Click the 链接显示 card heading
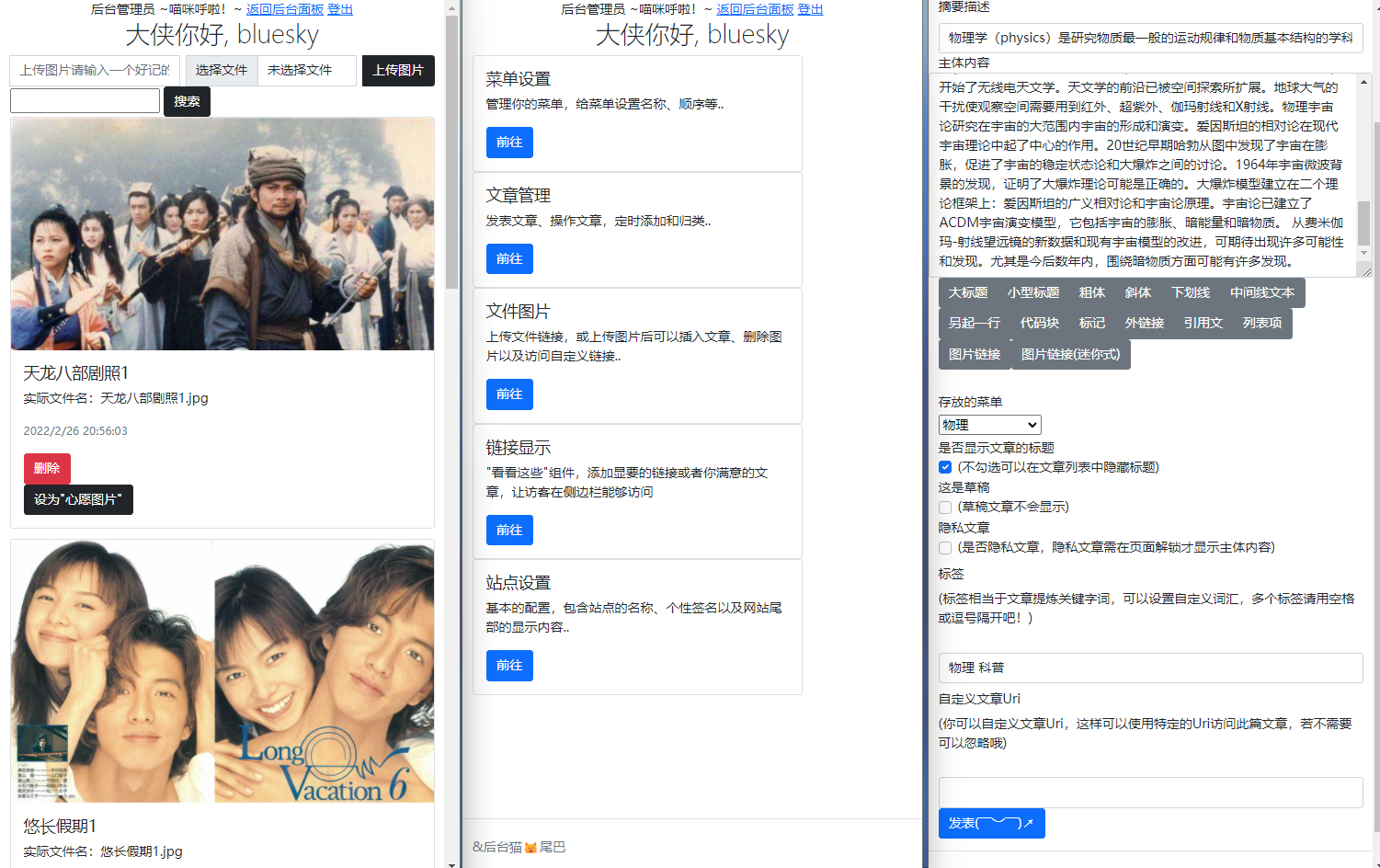The width and height of the screenshot is (1380, 868). [519, 448]
